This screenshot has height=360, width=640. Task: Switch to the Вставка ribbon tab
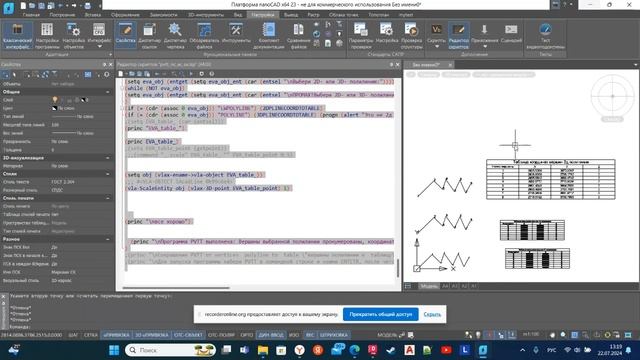coord(93,15)
